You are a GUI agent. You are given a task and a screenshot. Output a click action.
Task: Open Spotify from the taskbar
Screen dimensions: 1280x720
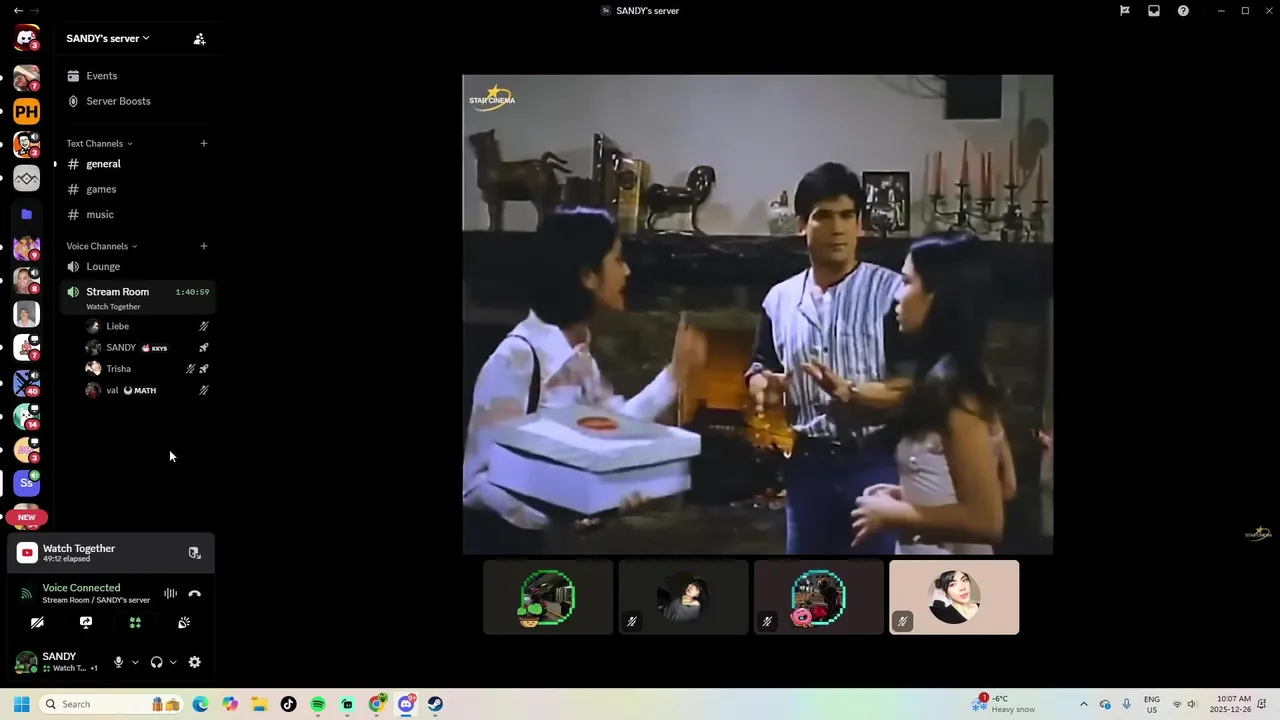tap(318, 704)
